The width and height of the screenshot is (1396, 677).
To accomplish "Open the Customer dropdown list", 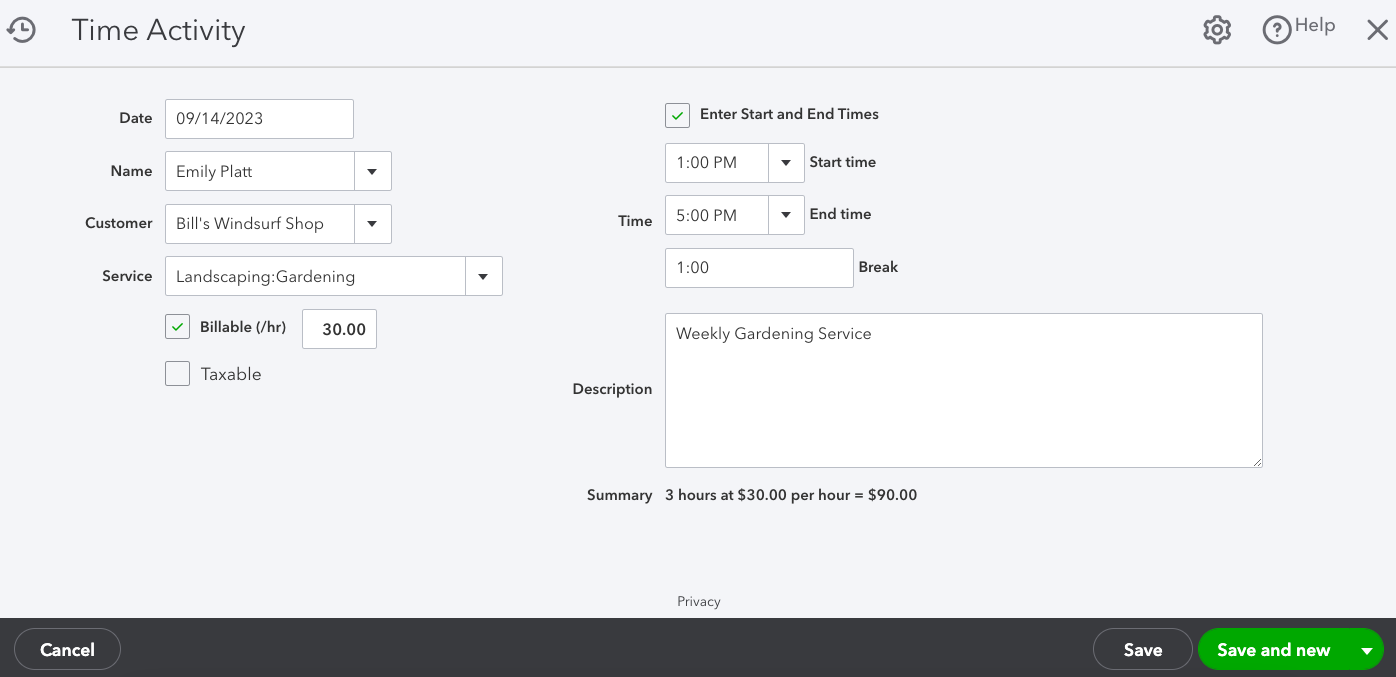I will (x=372, y=224).
